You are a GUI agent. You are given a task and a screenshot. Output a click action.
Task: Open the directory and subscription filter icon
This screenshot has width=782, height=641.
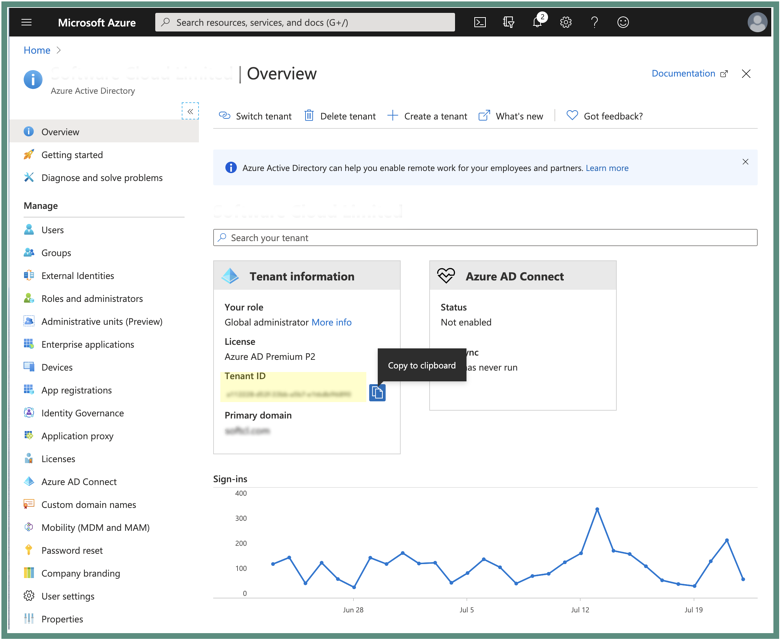point(508,22)
